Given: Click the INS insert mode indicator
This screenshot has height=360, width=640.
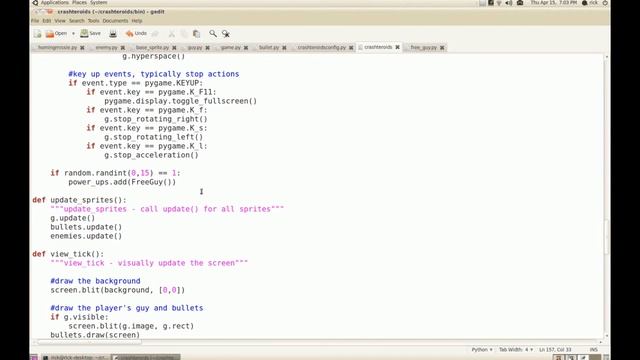Looking at the screenshot, I should [593, 350].
